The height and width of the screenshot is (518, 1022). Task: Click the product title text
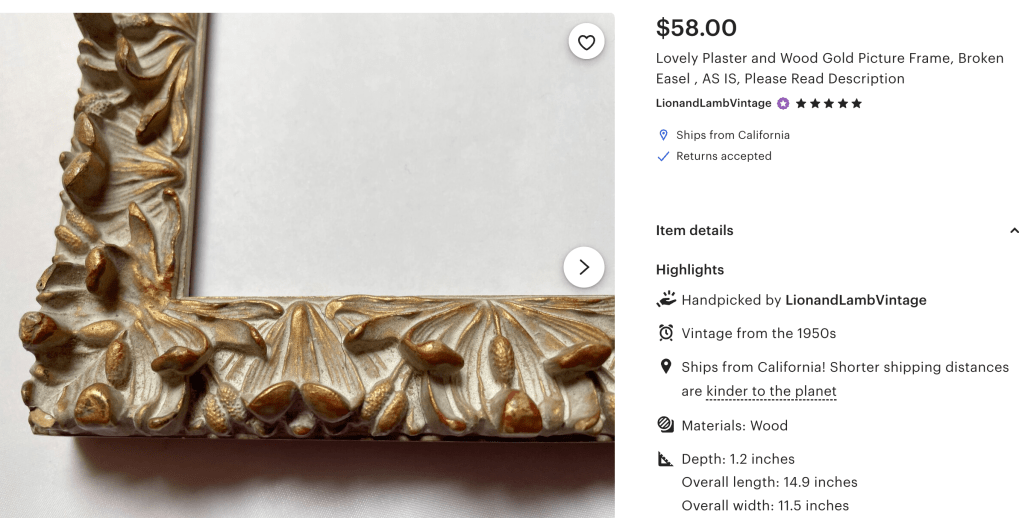point(829,68)
